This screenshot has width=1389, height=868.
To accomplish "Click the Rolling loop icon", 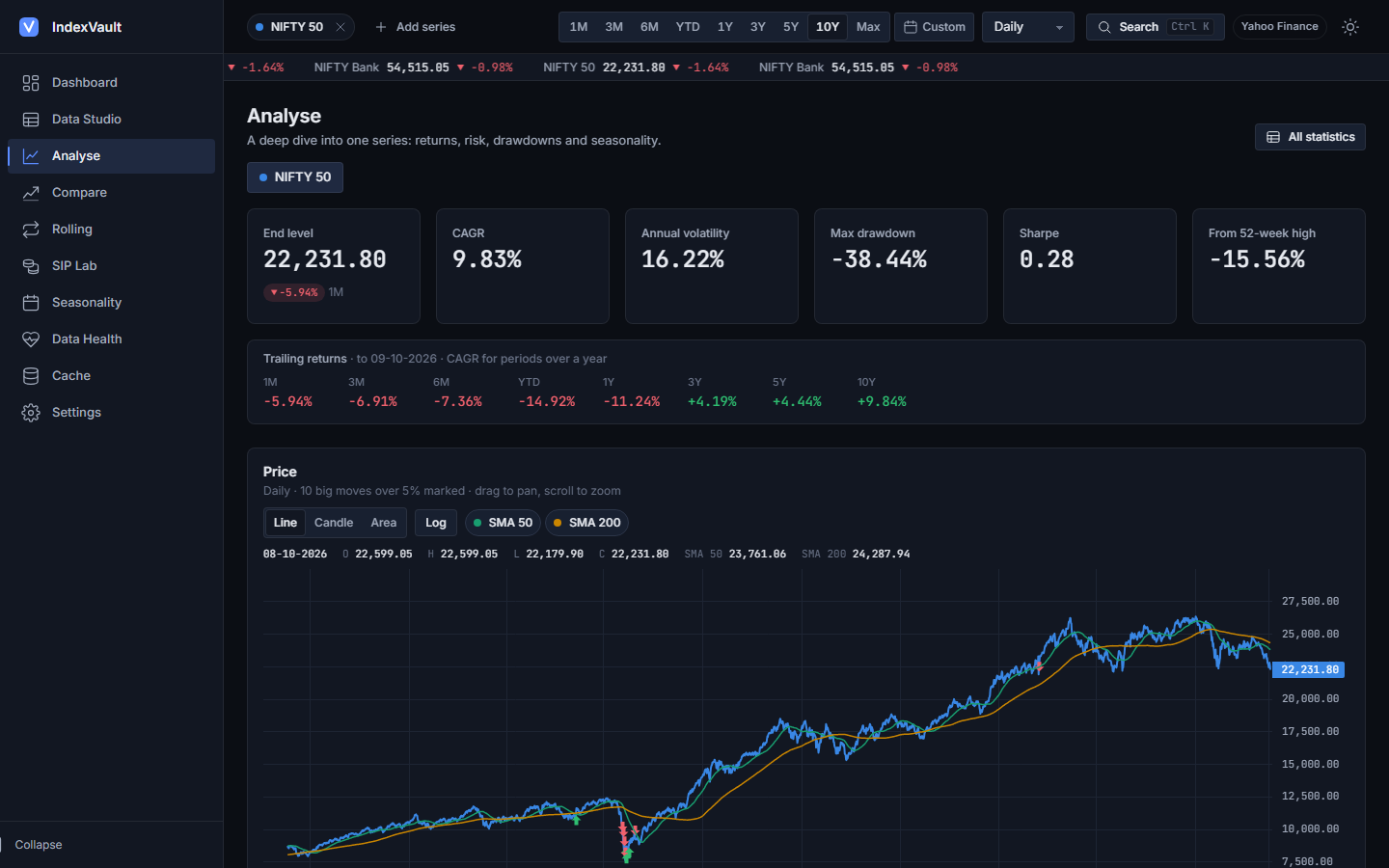I will 31,230.
